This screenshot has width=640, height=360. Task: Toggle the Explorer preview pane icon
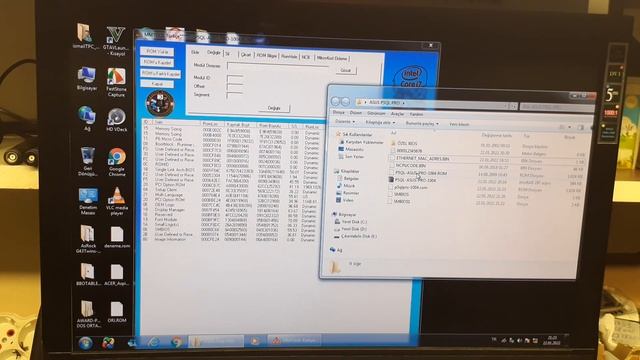point(581,127)
